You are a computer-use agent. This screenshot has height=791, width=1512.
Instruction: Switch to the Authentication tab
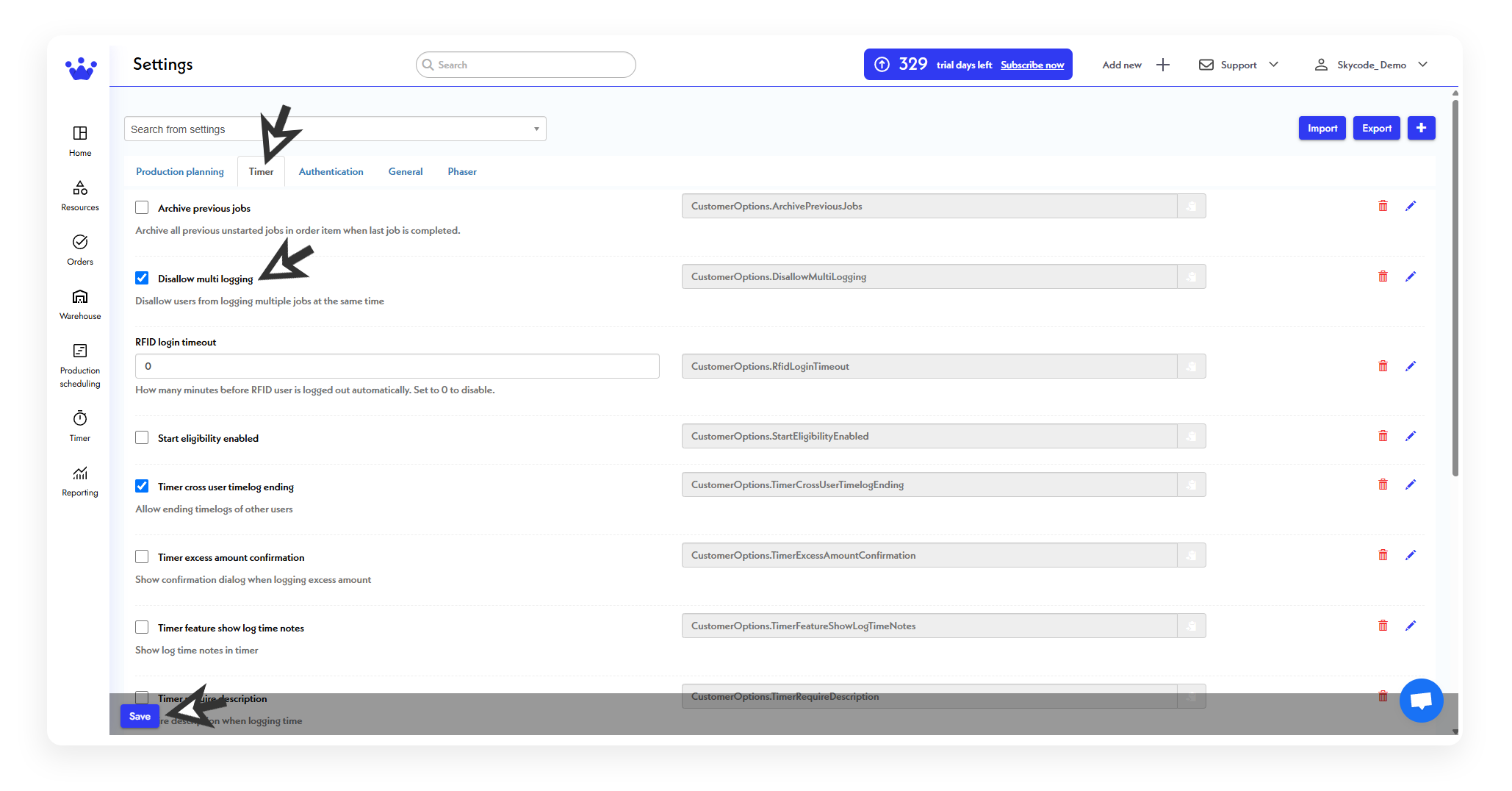(331, 171)
